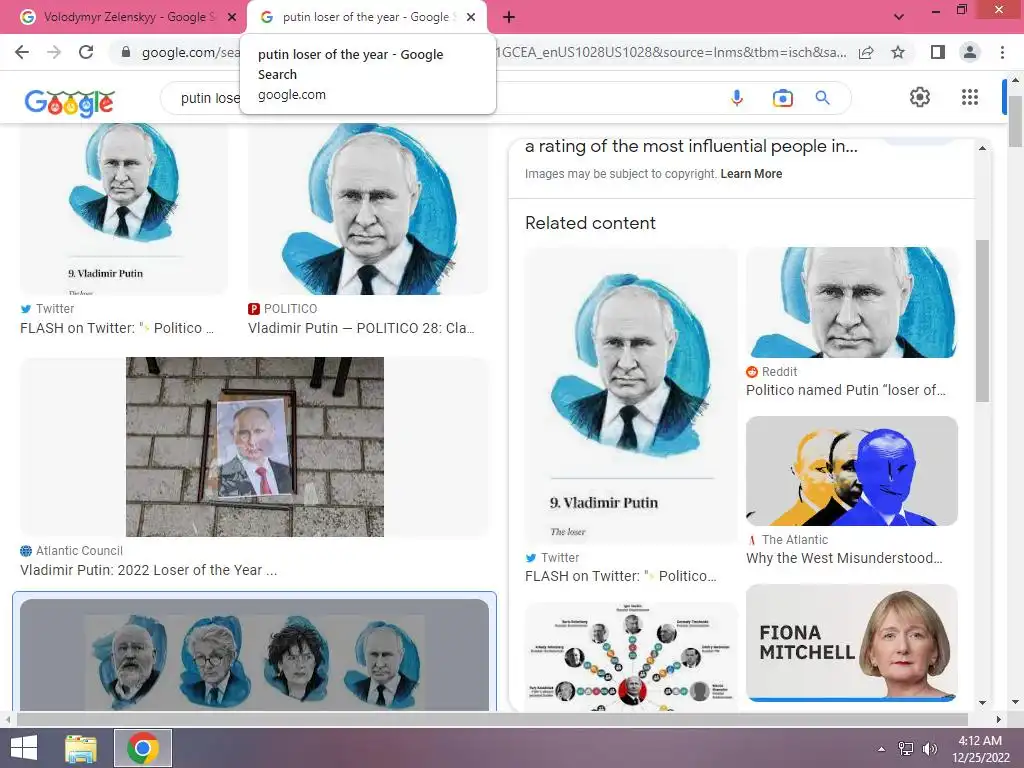Open the Windows Start menu

[x=24, y=748]
